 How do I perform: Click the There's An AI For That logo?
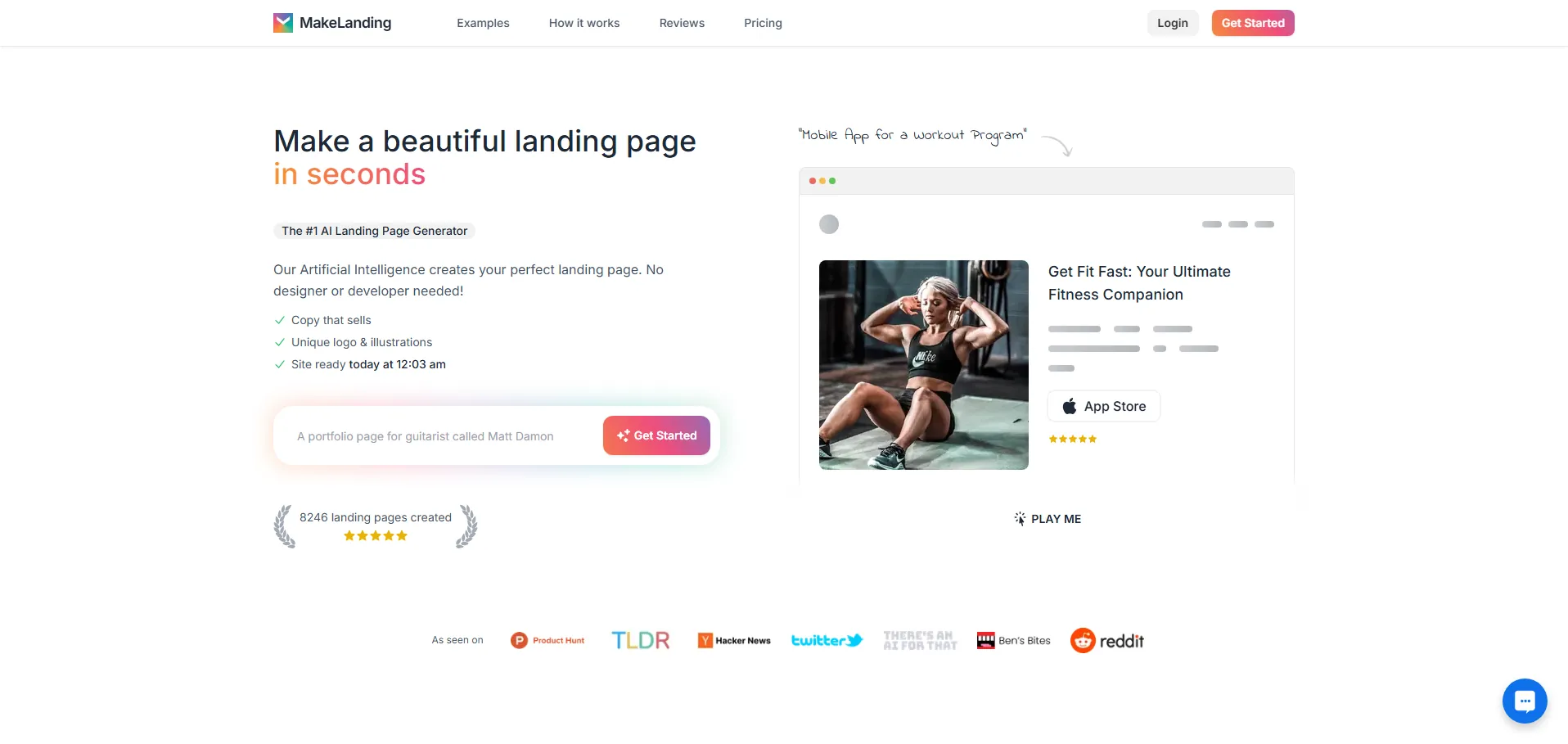[920, 641]
